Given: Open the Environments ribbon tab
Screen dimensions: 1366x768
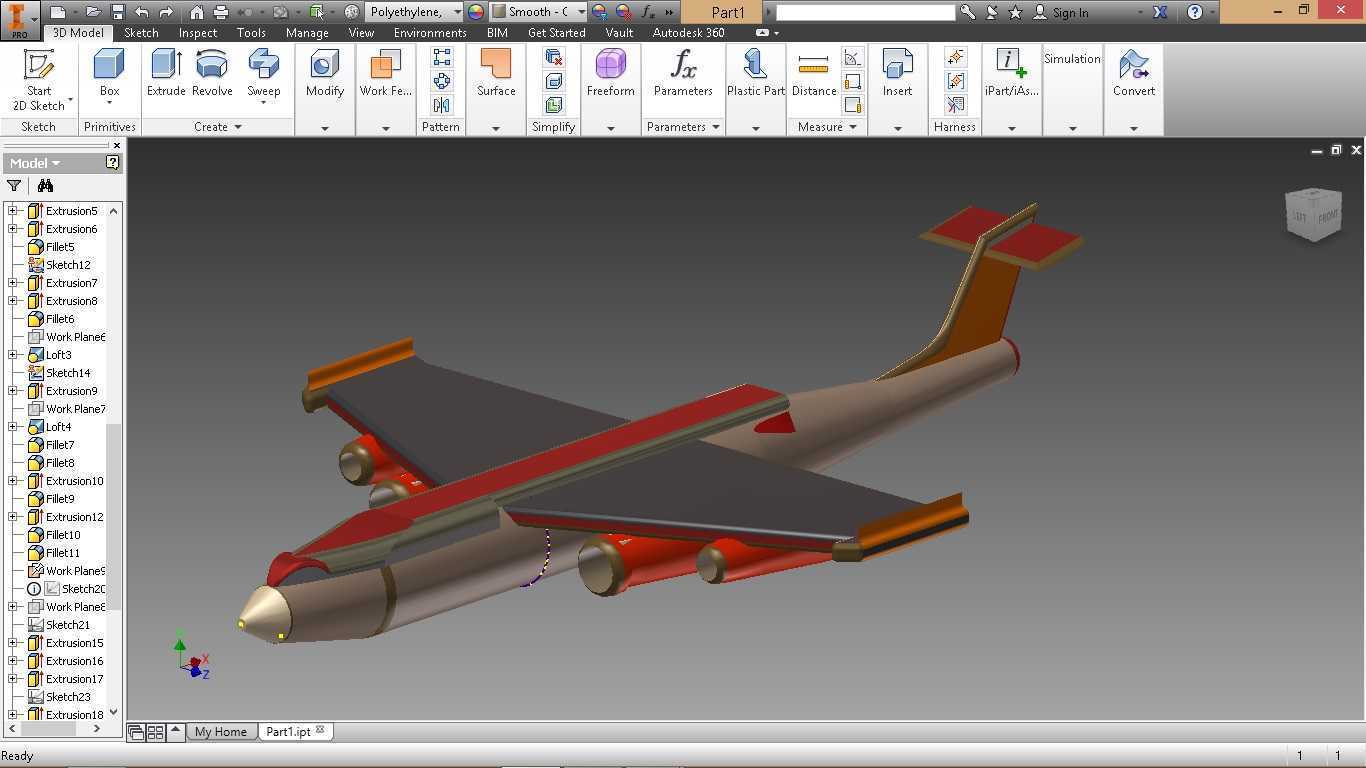Looking at the screenshot, I should pos(430,32).
